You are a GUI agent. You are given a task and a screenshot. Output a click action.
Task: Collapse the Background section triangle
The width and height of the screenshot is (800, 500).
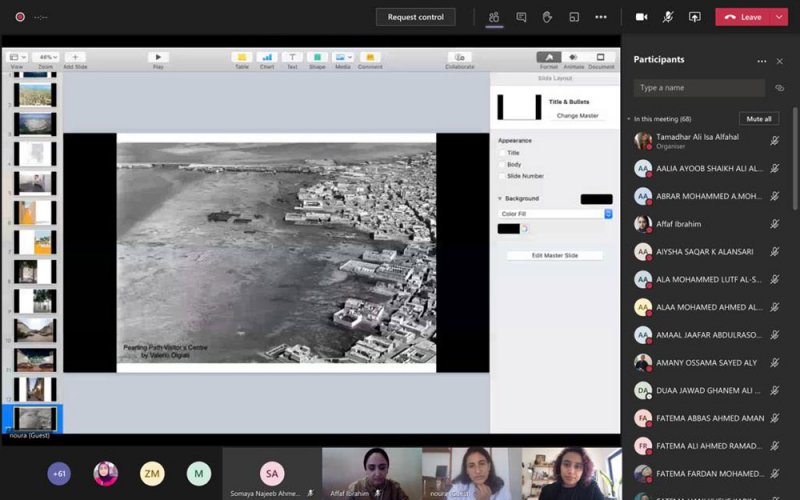coord(500,198)
